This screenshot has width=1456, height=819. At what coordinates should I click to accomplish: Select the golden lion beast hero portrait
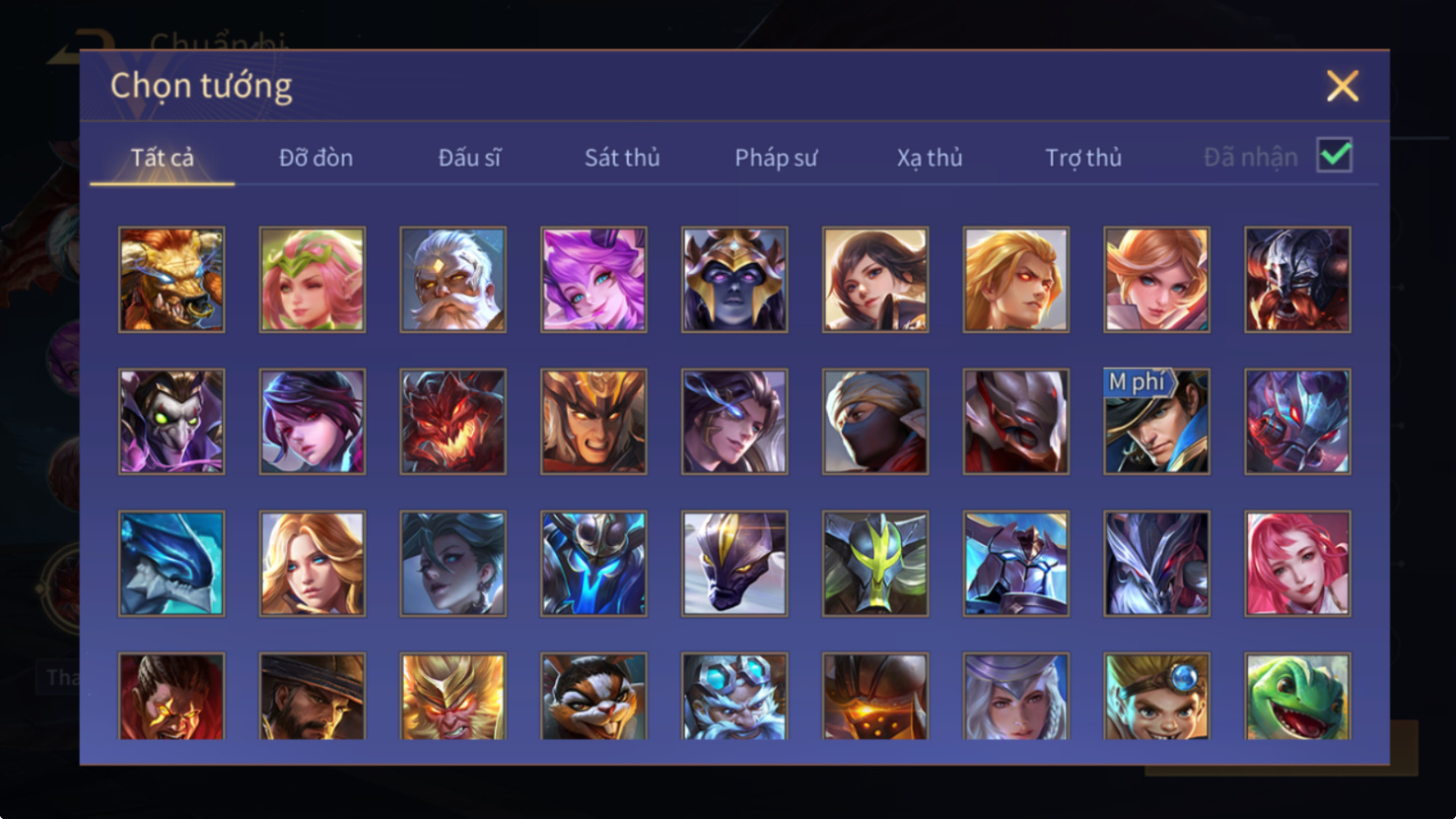click(172, 280)
